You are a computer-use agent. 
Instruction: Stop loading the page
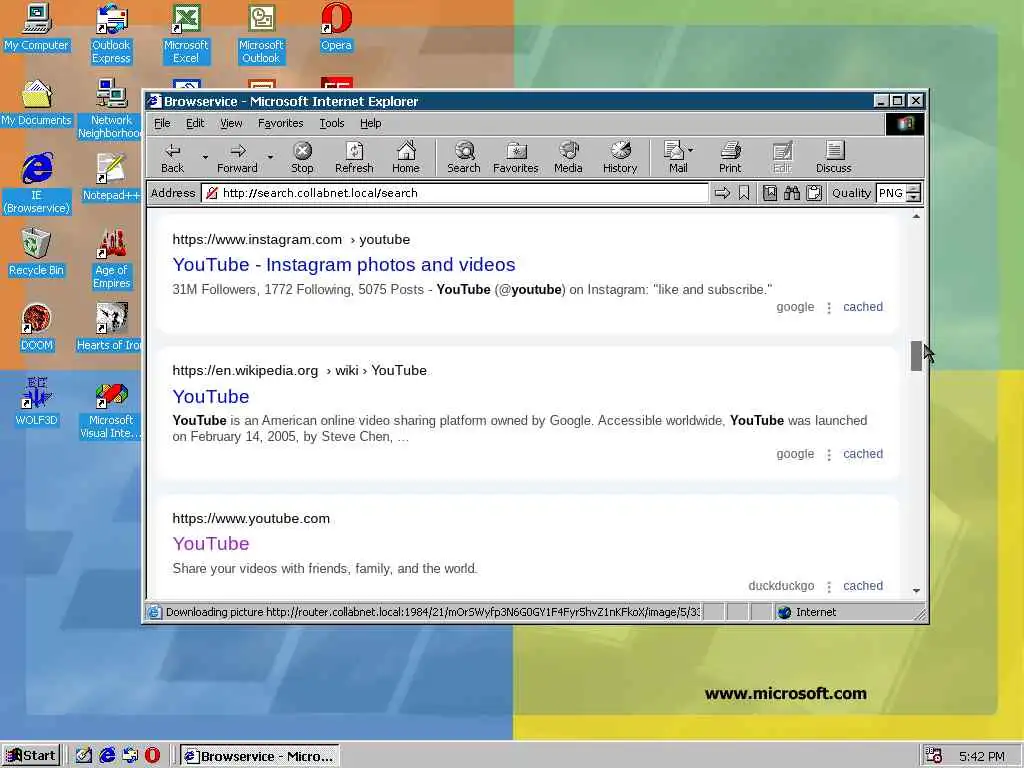coord(302,158)
